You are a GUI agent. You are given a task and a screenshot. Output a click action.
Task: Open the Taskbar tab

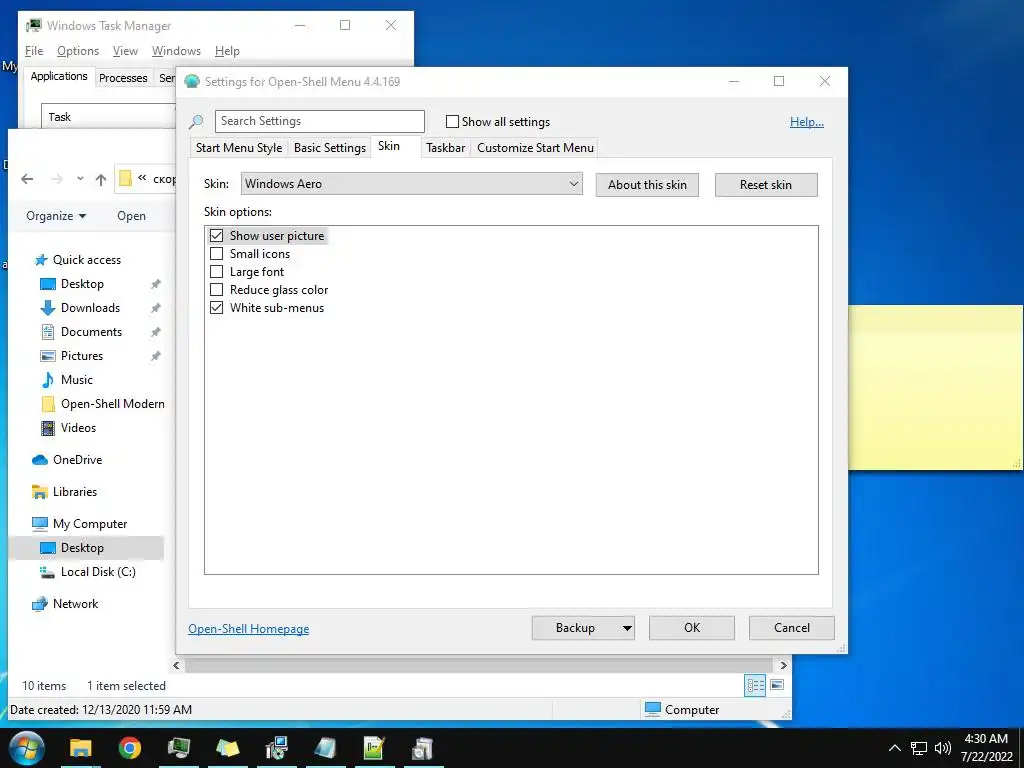point(446,148)
